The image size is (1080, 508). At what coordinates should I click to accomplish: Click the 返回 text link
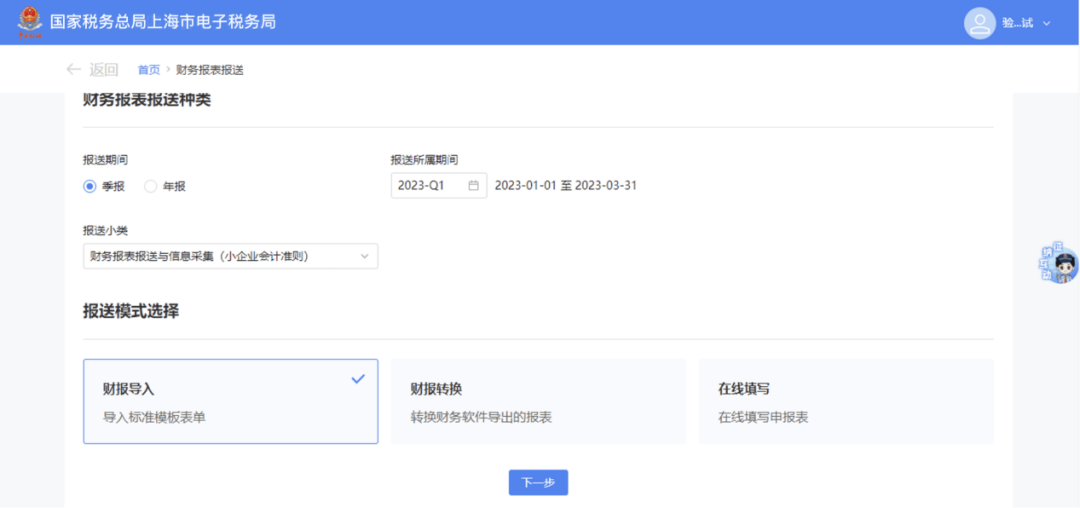click(x=104, y=69)
